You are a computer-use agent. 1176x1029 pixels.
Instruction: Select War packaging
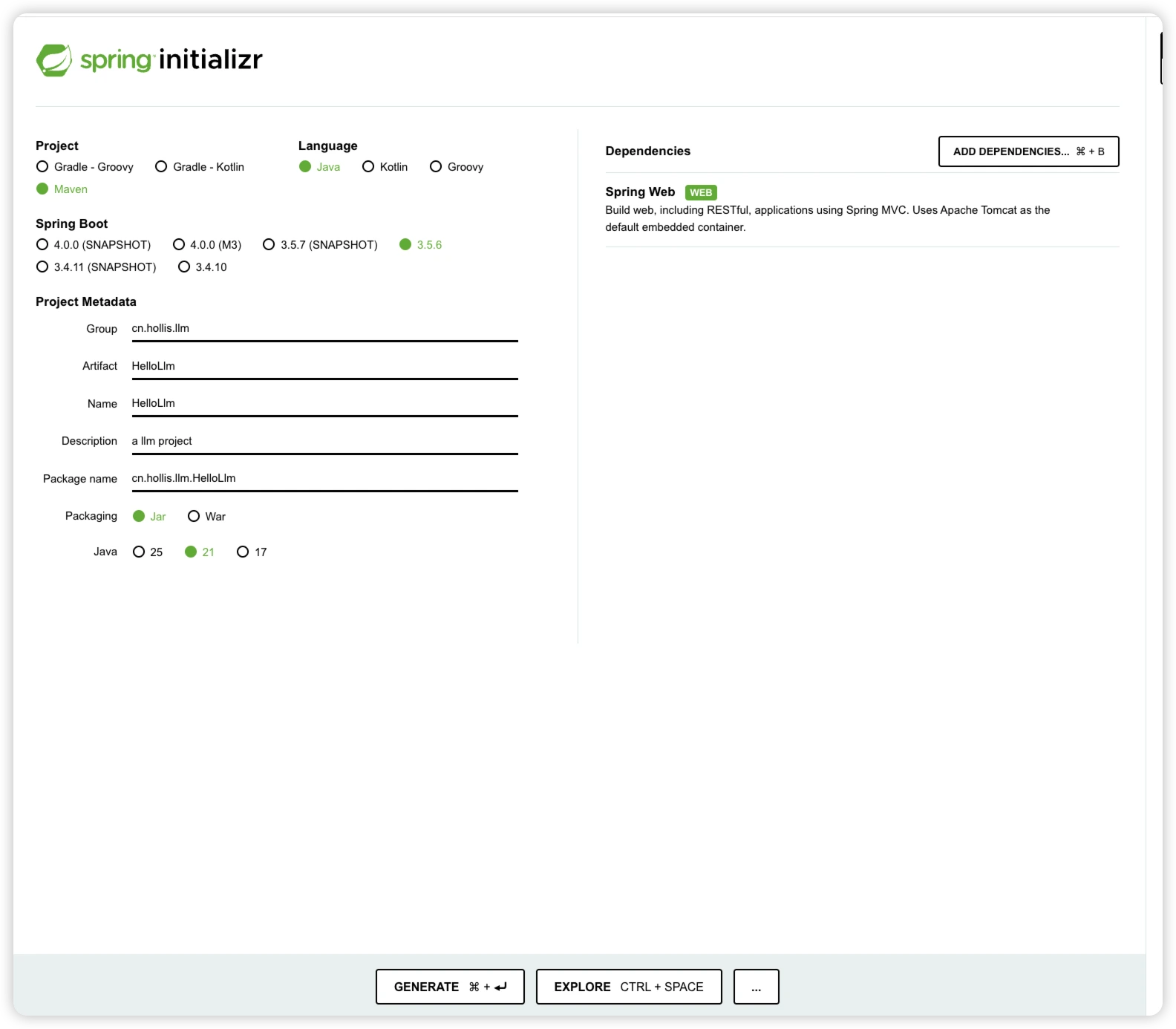point(206,517)
